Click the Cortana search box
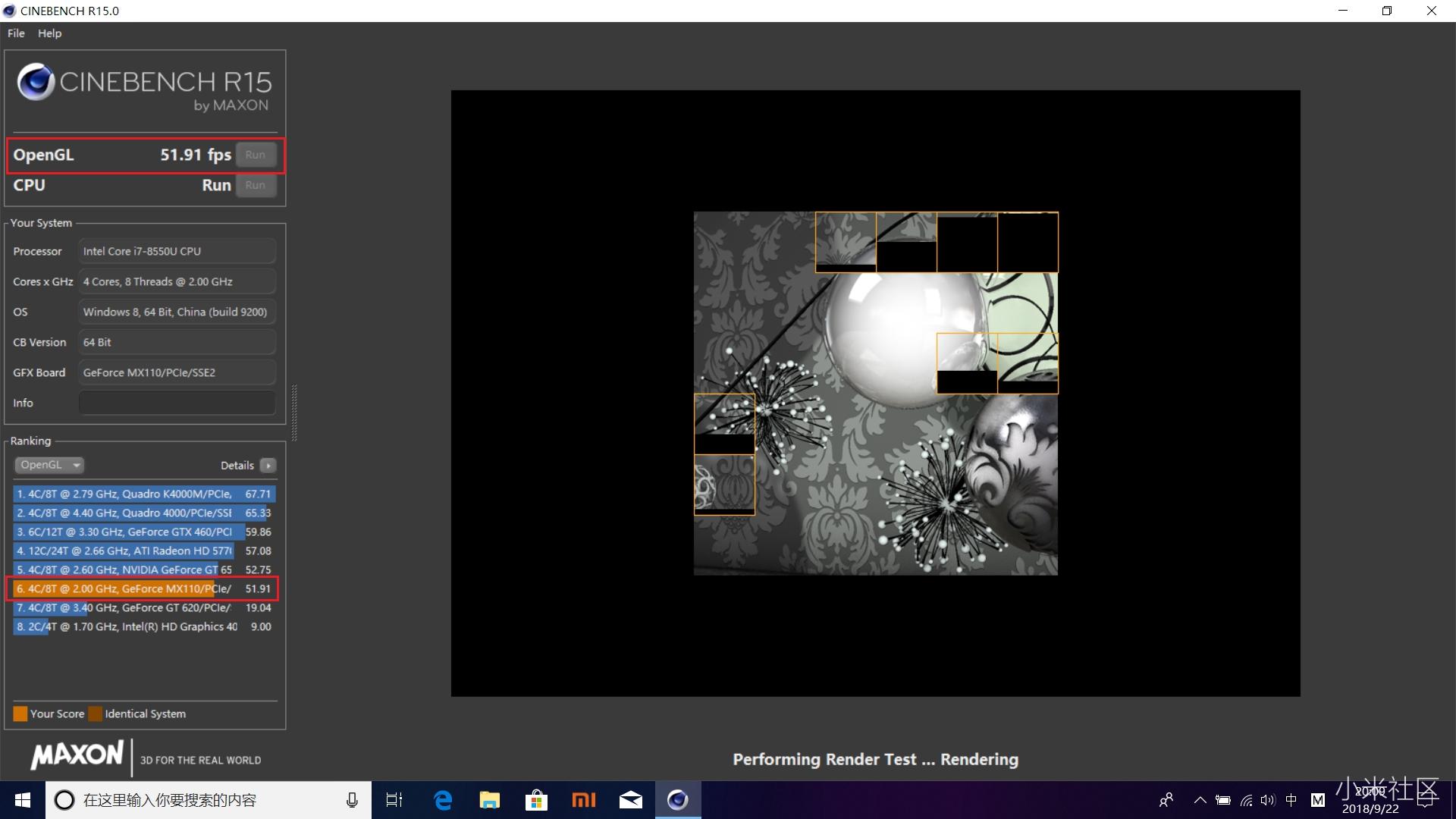The image size is (1456, 819). coord(209,800)
